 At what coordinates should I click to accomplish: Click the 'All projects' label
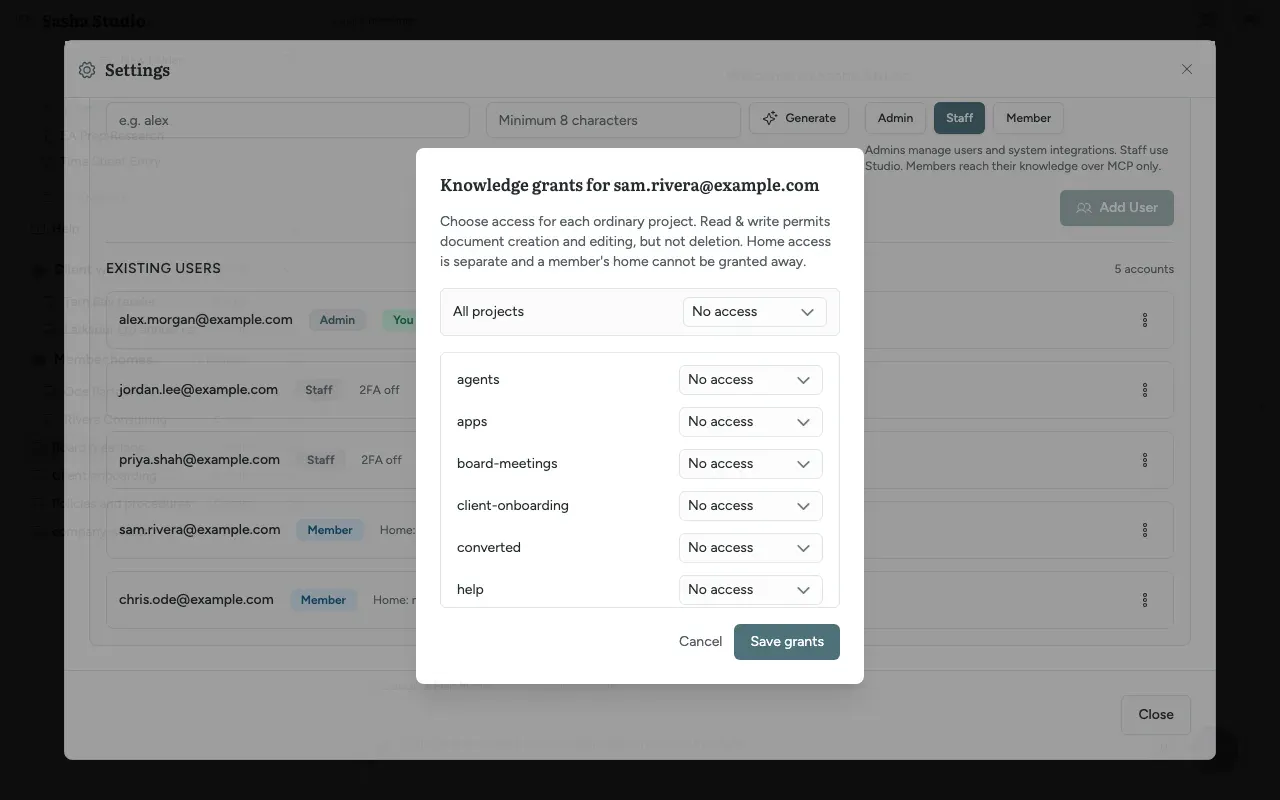tap(488, 312)
